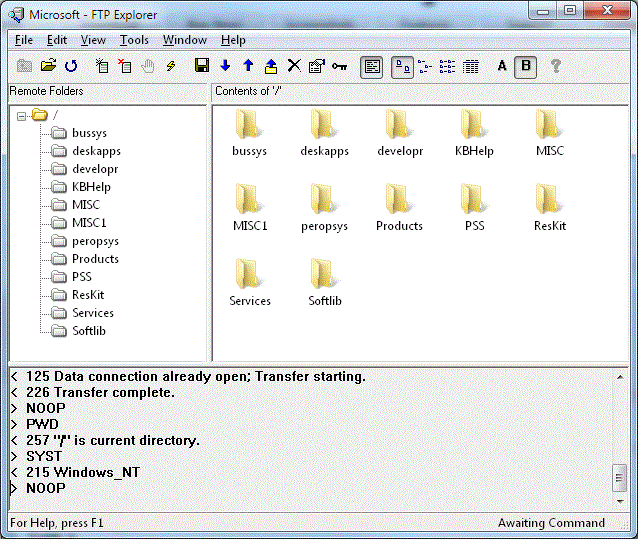
Task: Click the blue Download arrow icon
Action: 225,66
